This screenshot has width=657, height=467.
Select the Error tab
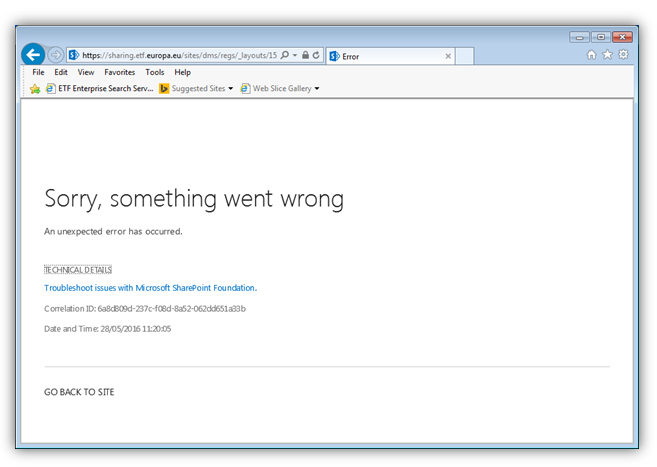click(x=385, y=57)
